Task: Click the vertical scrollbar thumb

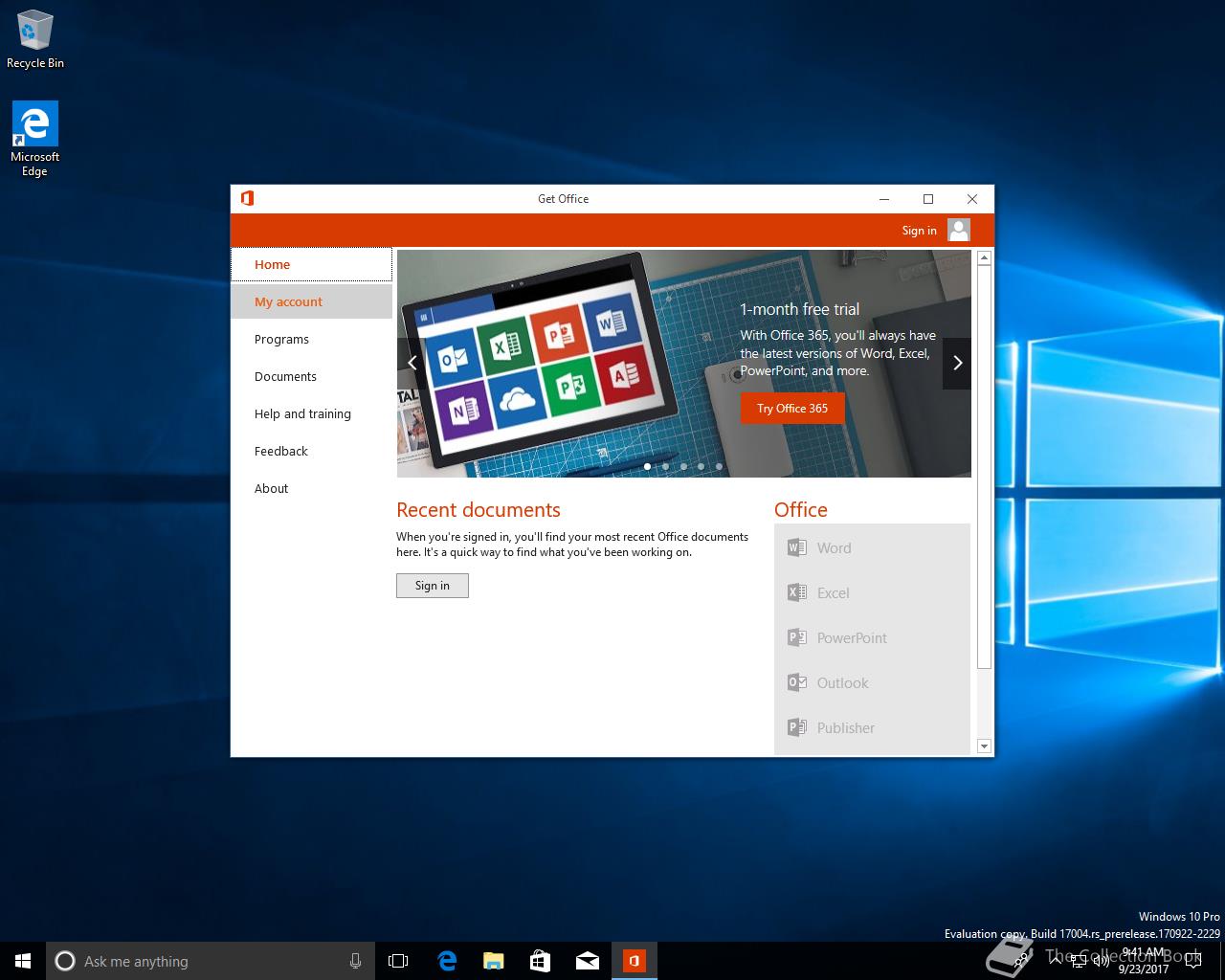Action: point(984,467)
